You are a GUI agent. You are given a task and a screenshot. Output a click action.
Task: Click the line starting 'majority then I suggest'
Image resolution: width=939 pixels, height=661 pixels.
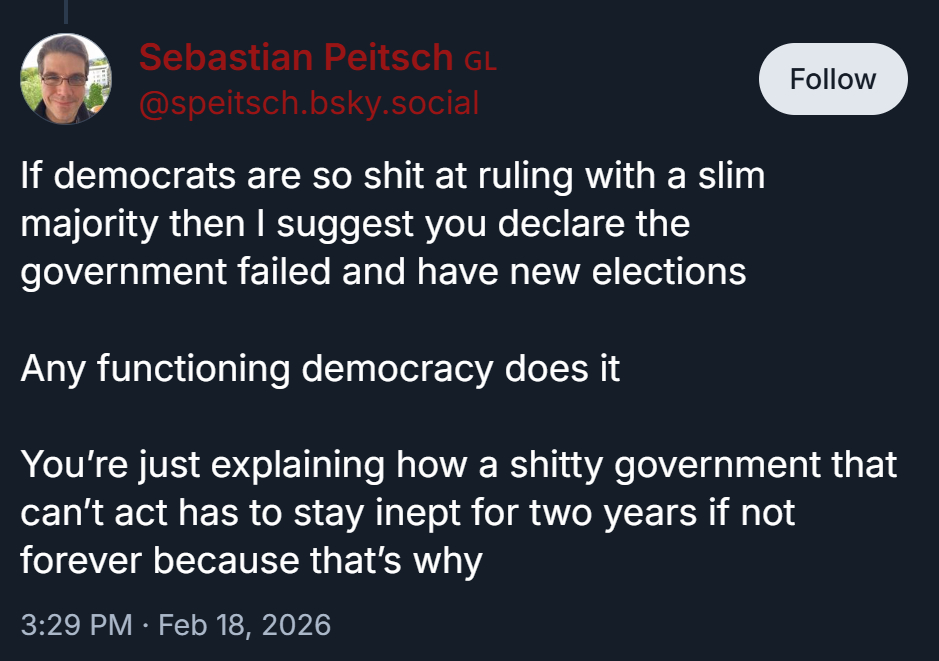pyautogui.click(x=355, y=223)
